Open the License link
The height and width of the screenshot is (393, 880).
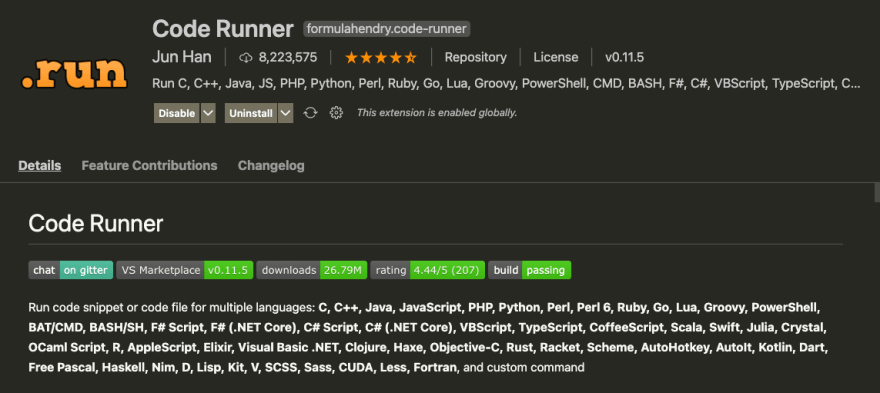(x=556, y=57)
